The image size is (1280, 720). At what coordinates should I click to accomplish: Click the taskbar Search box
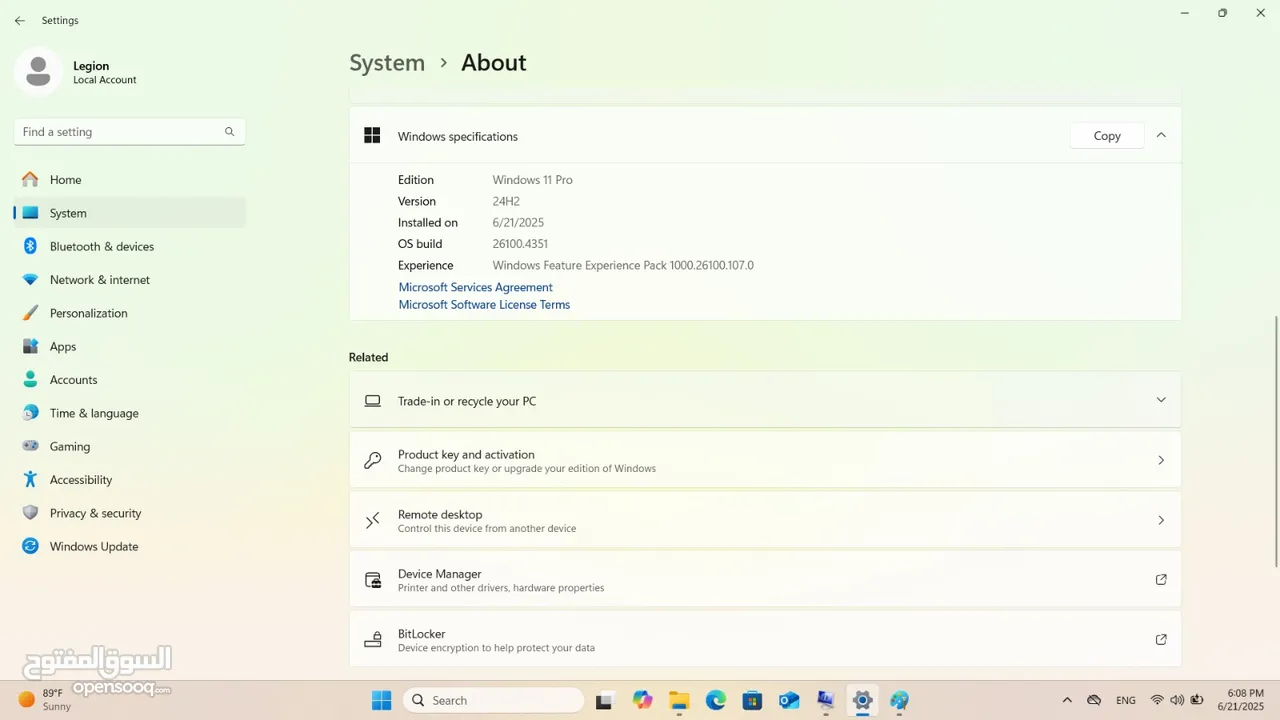[493, 700]
